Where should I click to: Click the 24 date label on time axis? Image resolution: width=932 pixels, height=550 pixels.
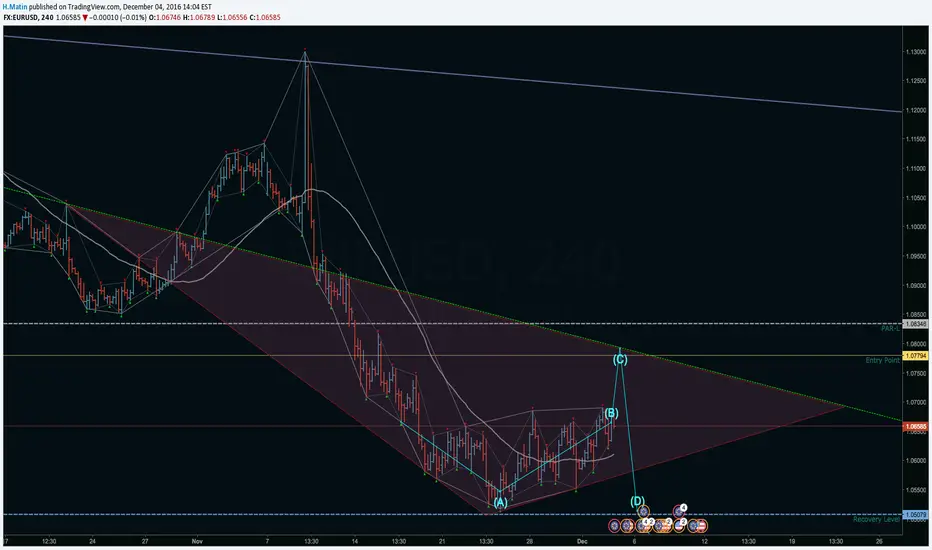click(x=92, y=541)
